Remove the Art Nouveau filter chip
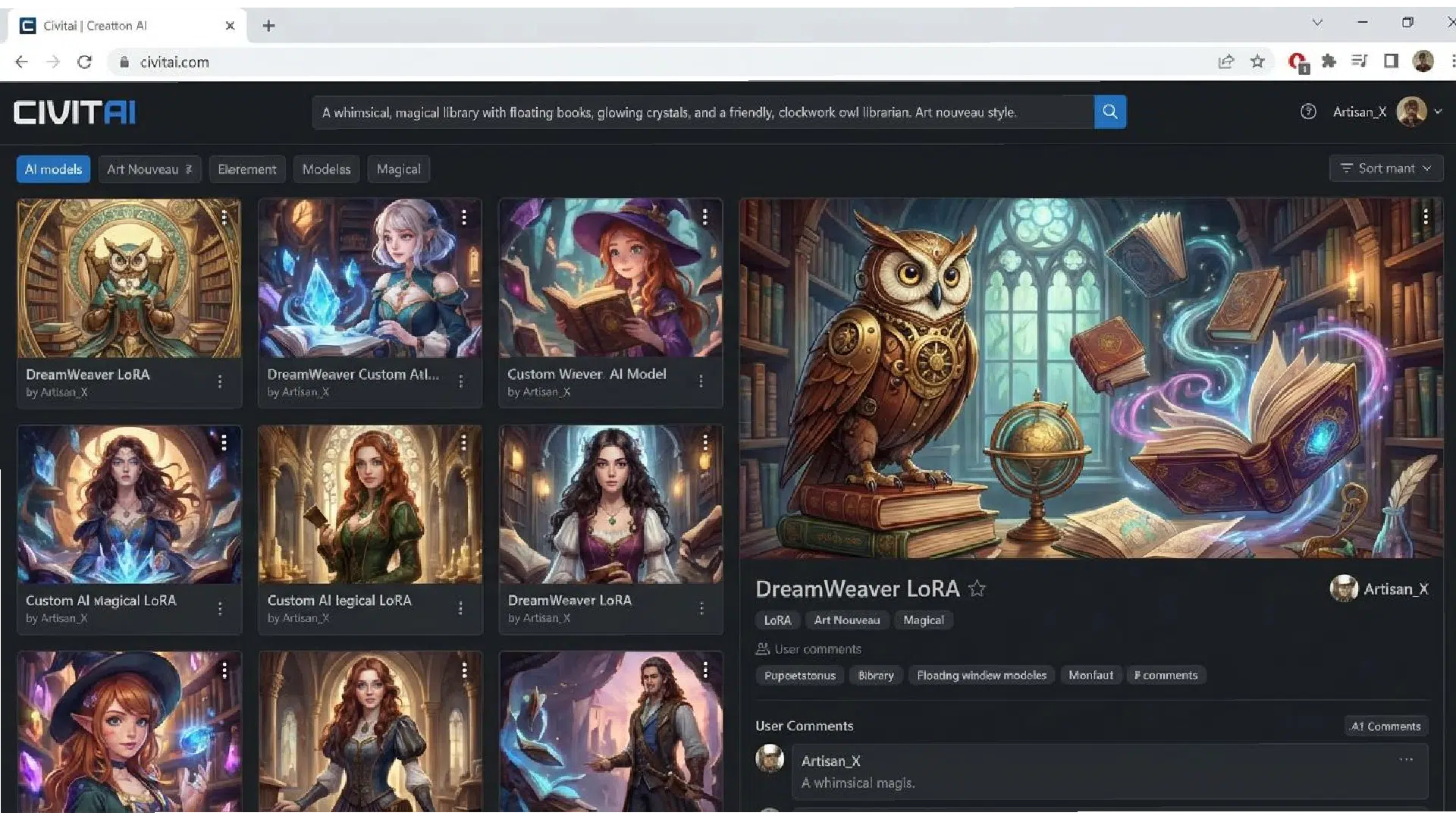The height and width of the screenshot is (819, 1456). (189, 169)
